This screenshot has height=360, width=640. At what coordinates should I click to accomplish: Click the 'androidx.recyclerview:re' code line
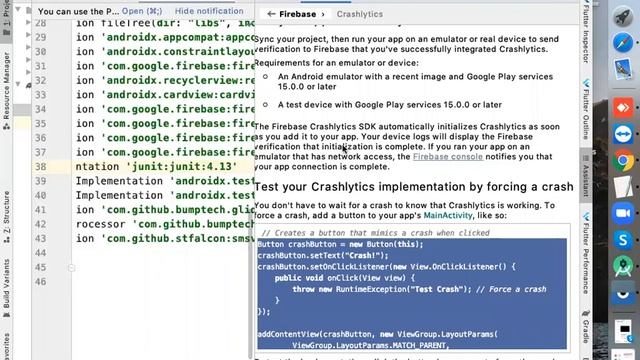[x=165, y=80]
